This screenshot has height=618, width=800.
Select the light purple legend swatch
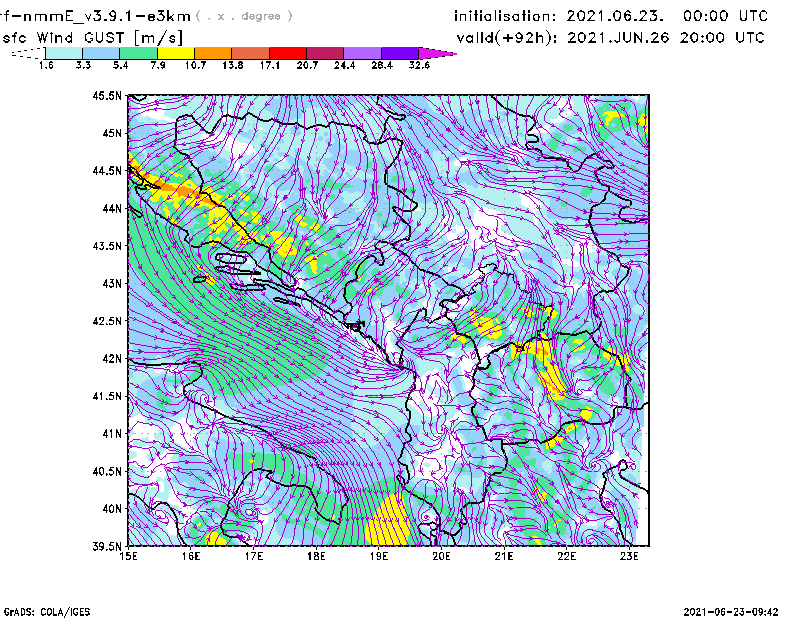[x=362, y=53]
